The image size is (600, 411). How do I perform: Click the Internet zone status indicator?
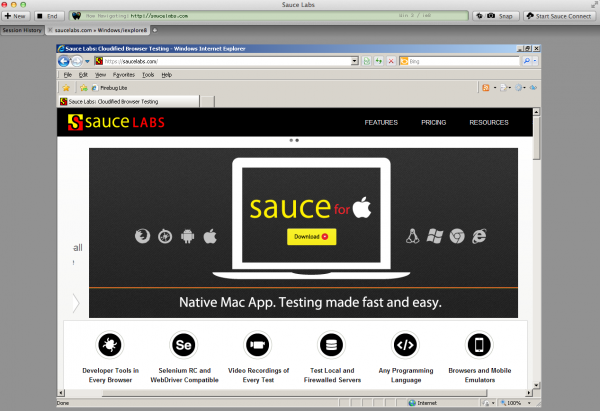pos(422,403)
